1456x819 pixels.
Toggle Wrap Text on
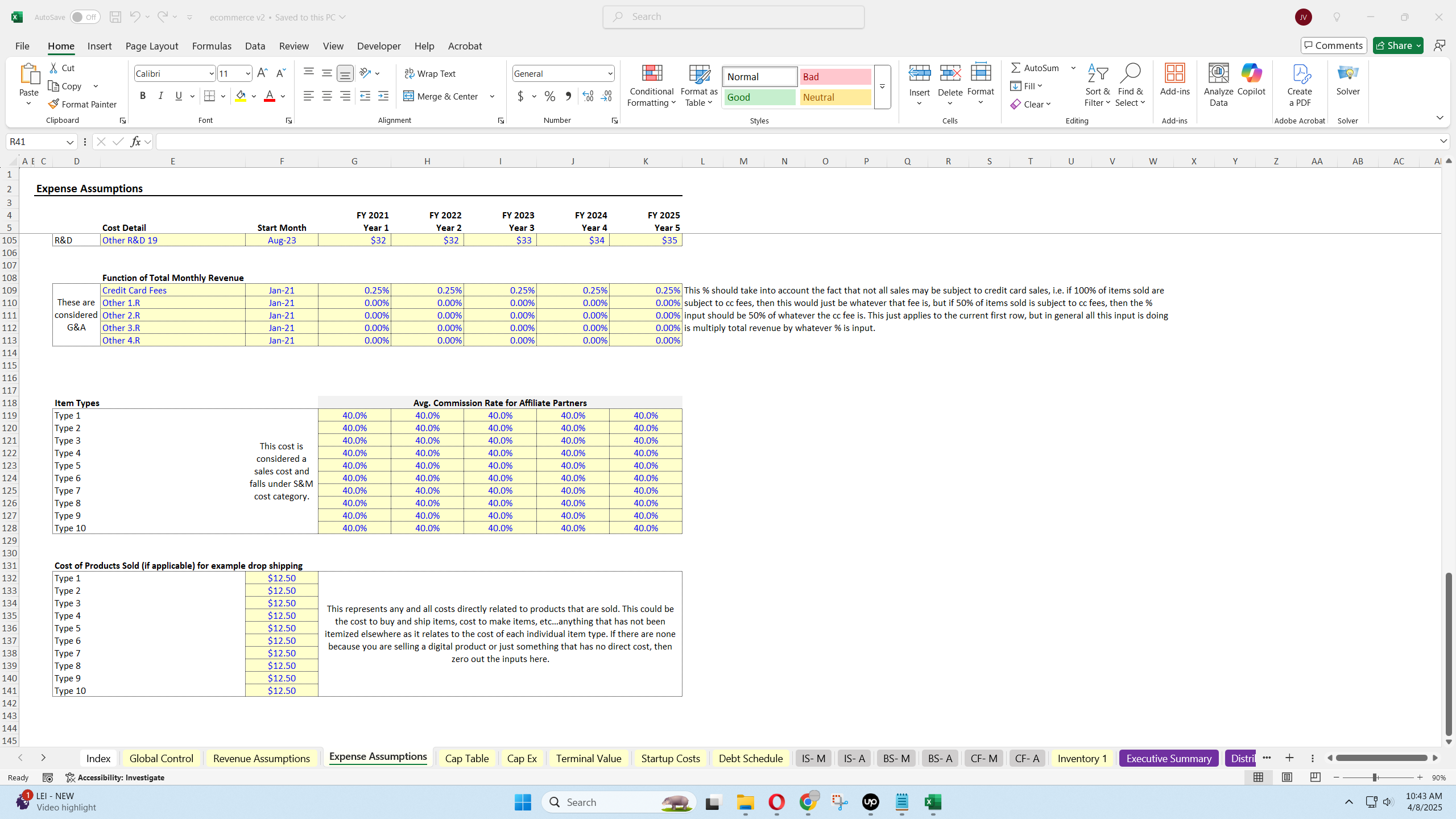pyautogui.click(x=430, y=73)
